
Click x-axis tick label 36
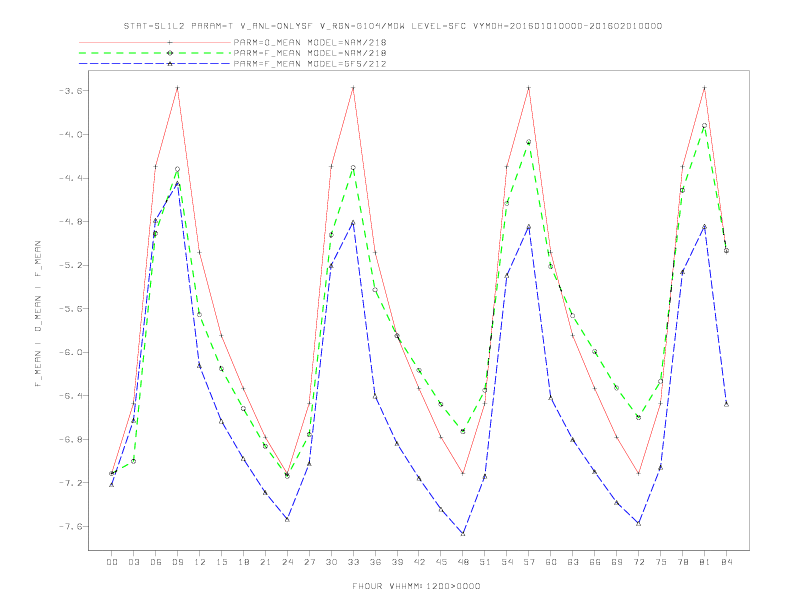click(375, 562)
